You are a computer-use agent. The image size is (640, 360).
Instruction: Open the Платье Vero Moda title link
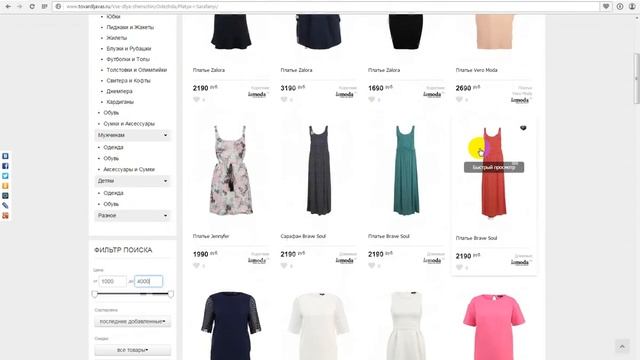click(476, 70)
